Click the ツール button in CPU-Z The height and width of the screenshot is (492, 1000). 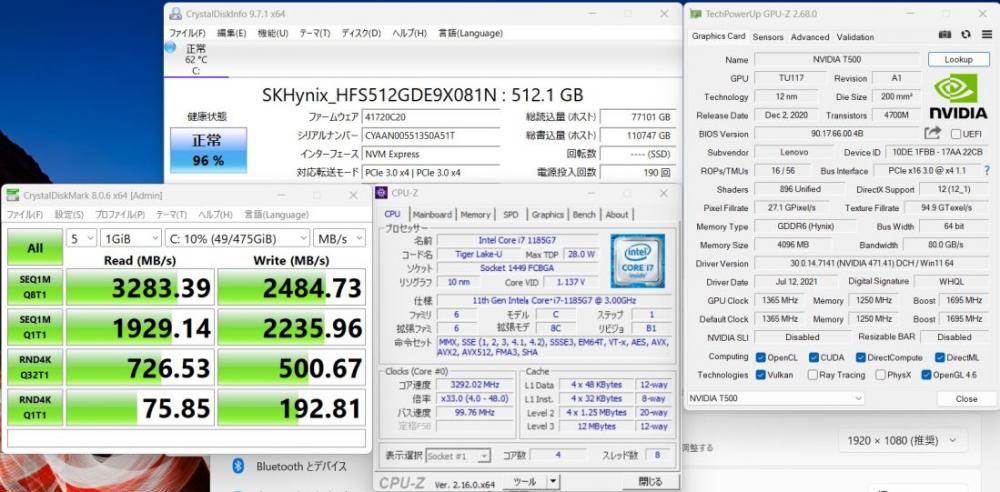coord(524,482)
